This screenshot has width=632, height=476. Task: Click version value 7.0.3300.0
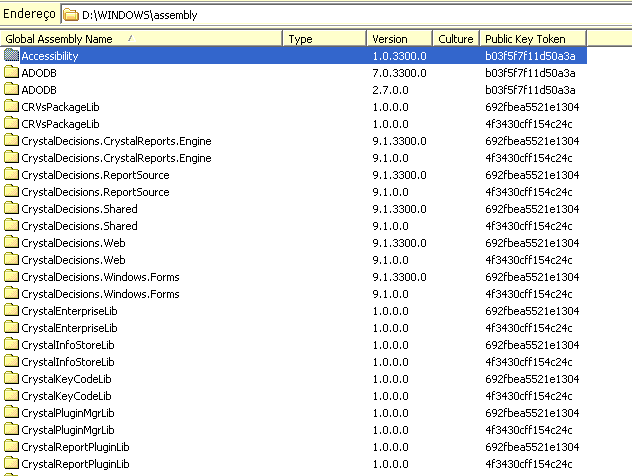coord(399,73)
